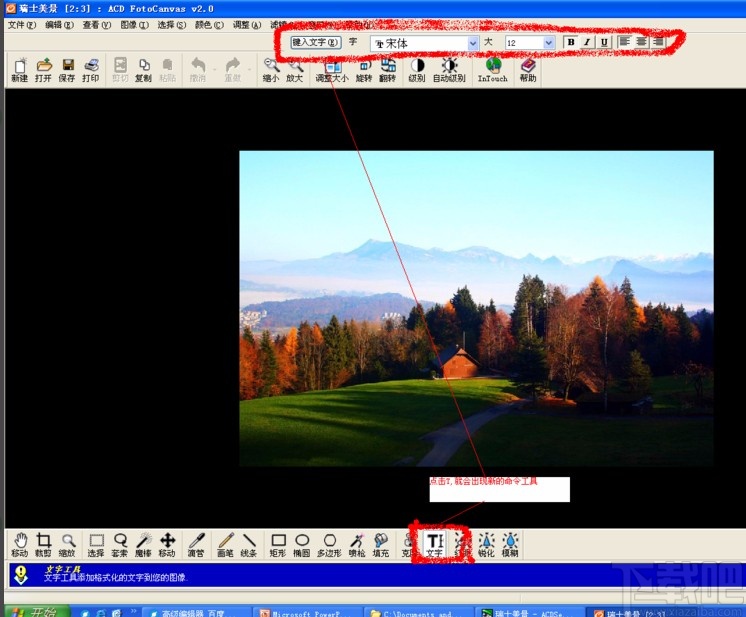The height and width of the screenshot is (617, 746).
Task: Toggle bold (B) text formatting
Action: [x=571, y=42]
